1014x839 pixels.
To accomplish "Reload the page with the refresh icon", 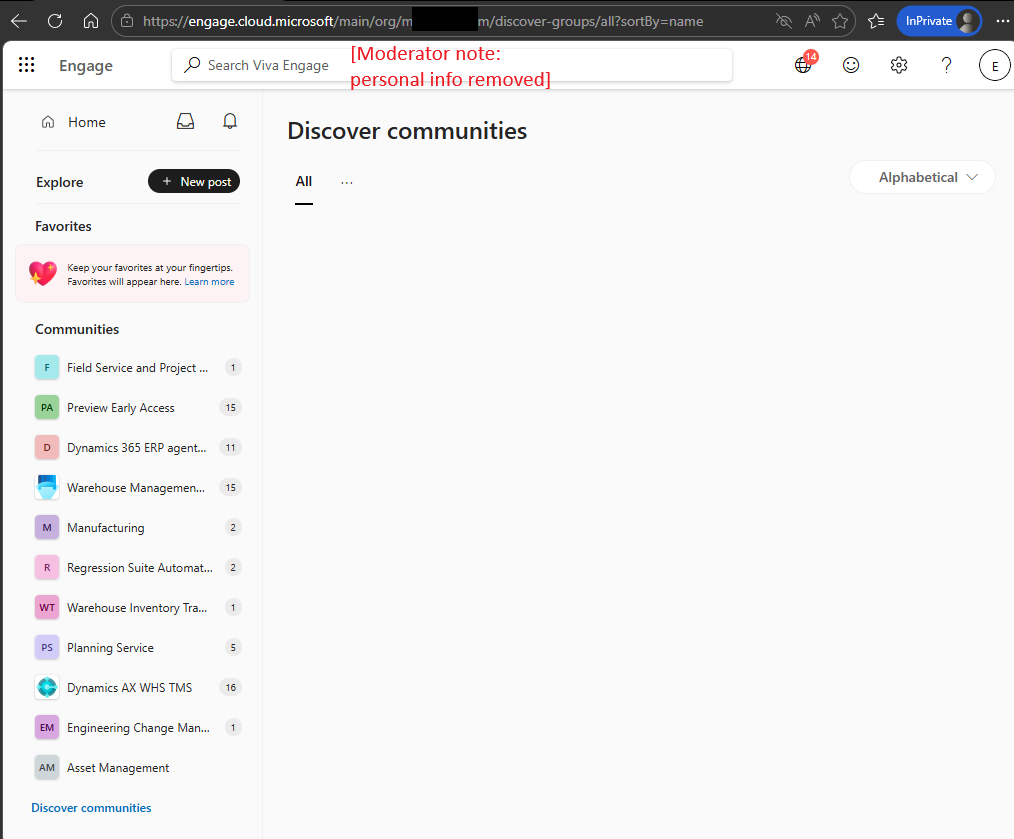I will [x=55, y=21].
